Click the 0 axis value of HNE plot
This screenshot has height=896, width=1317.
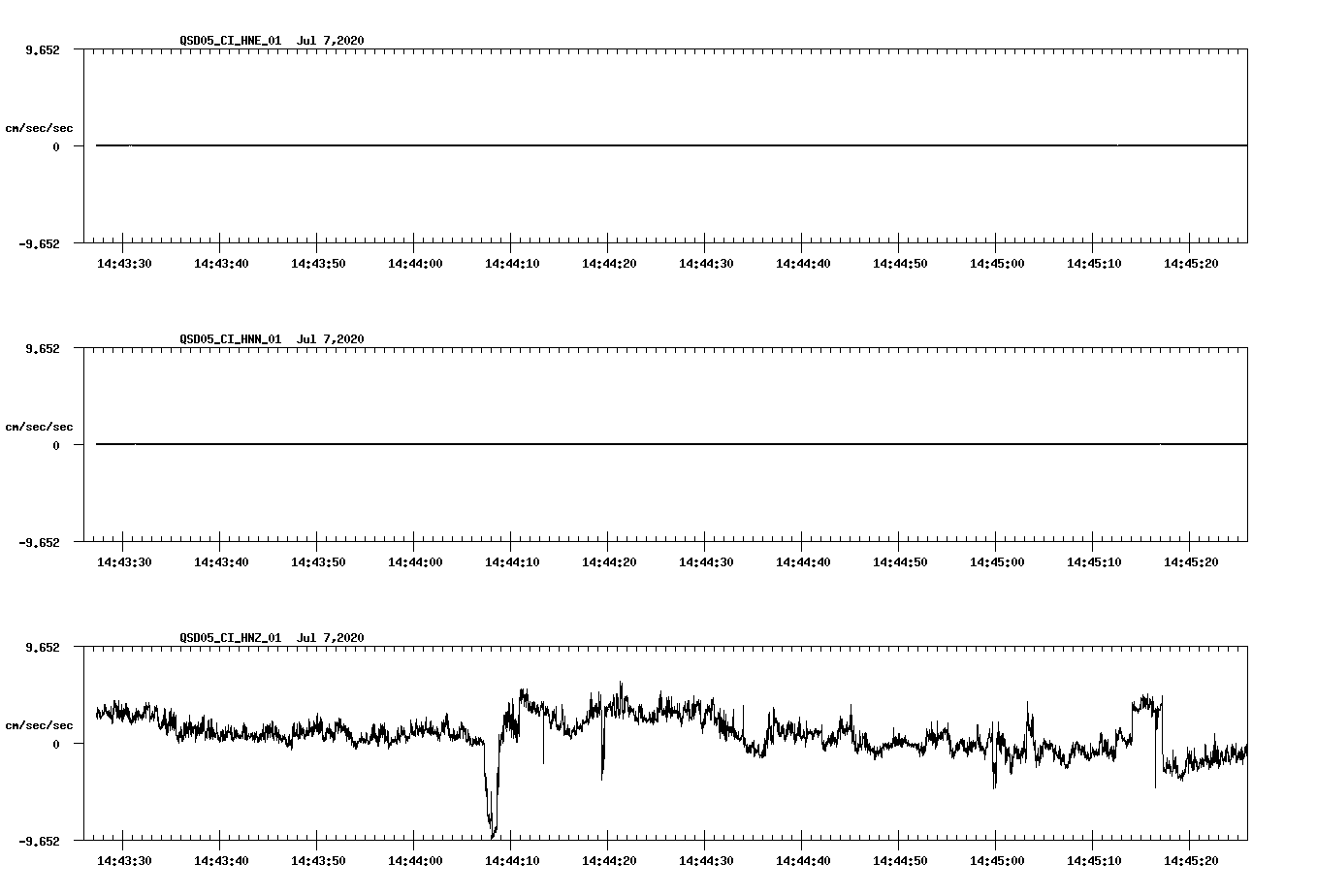[56, 146]
